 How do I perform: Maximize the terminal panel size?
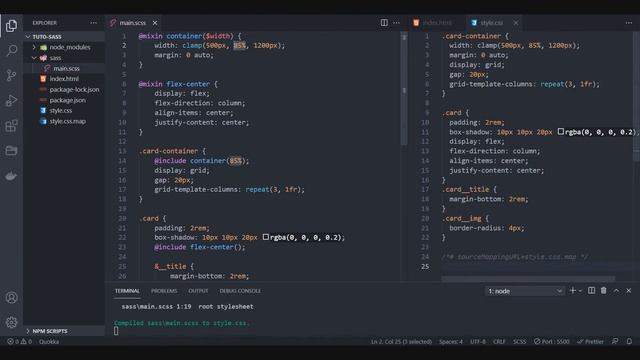pyautogui.click(x=616, y=291)
